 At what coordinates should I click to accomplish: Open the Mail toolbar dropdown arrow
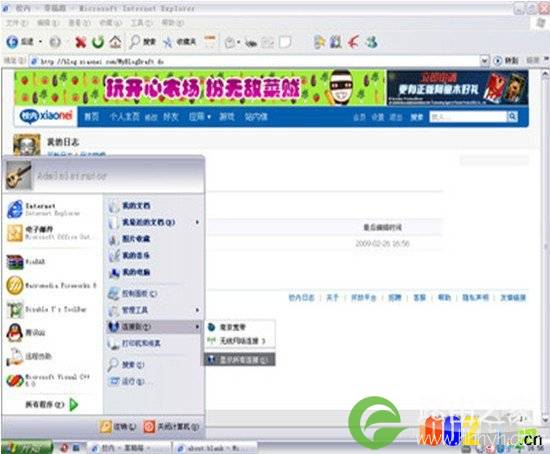click(238, 42)
